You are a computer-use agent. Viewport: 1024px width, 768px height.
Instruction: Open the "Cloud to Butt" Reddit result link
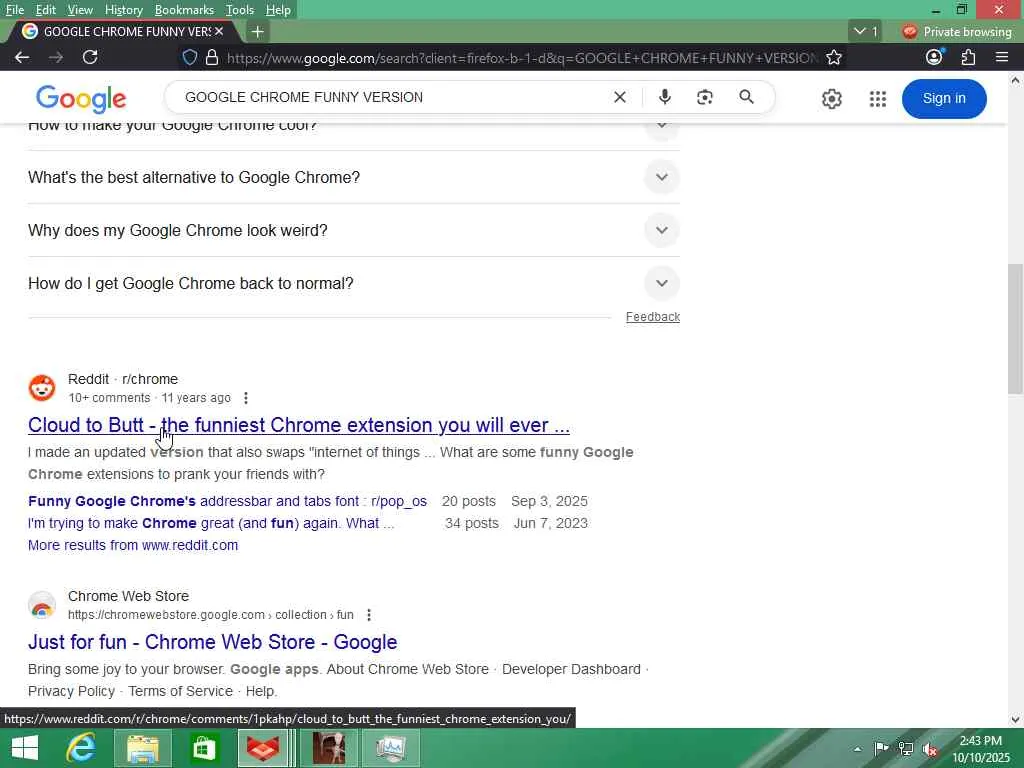pyautogui.click(x=298, y=425)
